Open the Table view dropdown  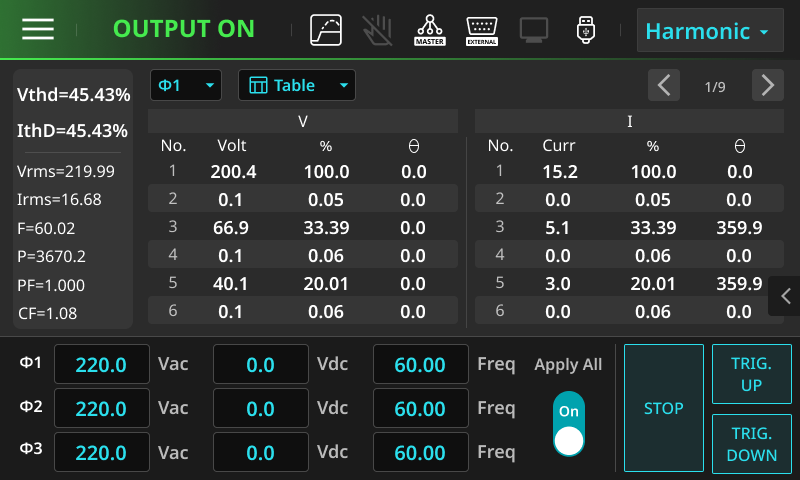296,86
